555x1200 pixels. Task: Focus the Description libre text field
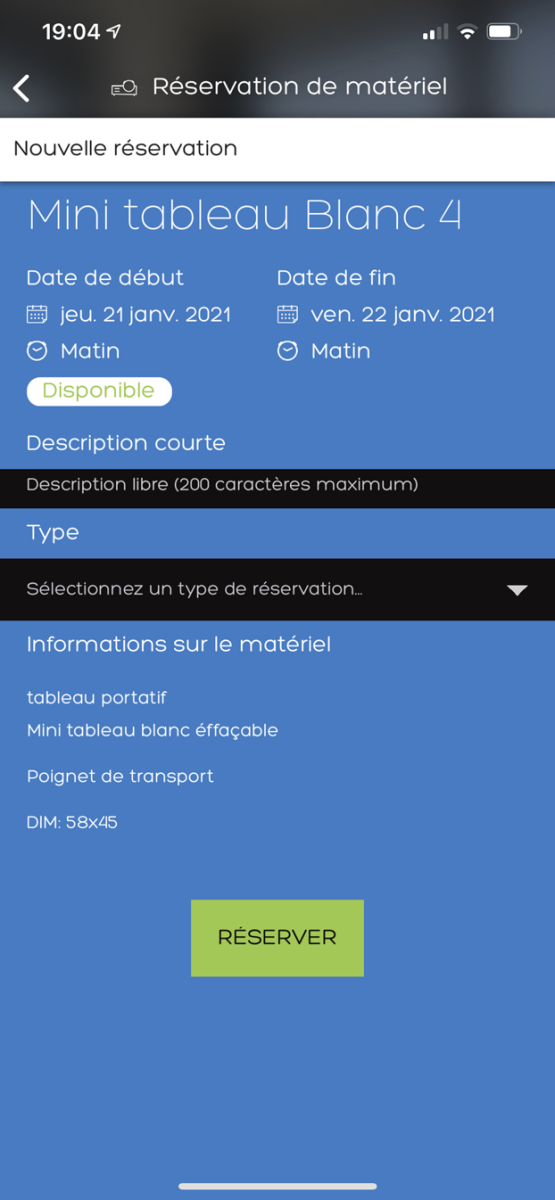tap(277, 487)
